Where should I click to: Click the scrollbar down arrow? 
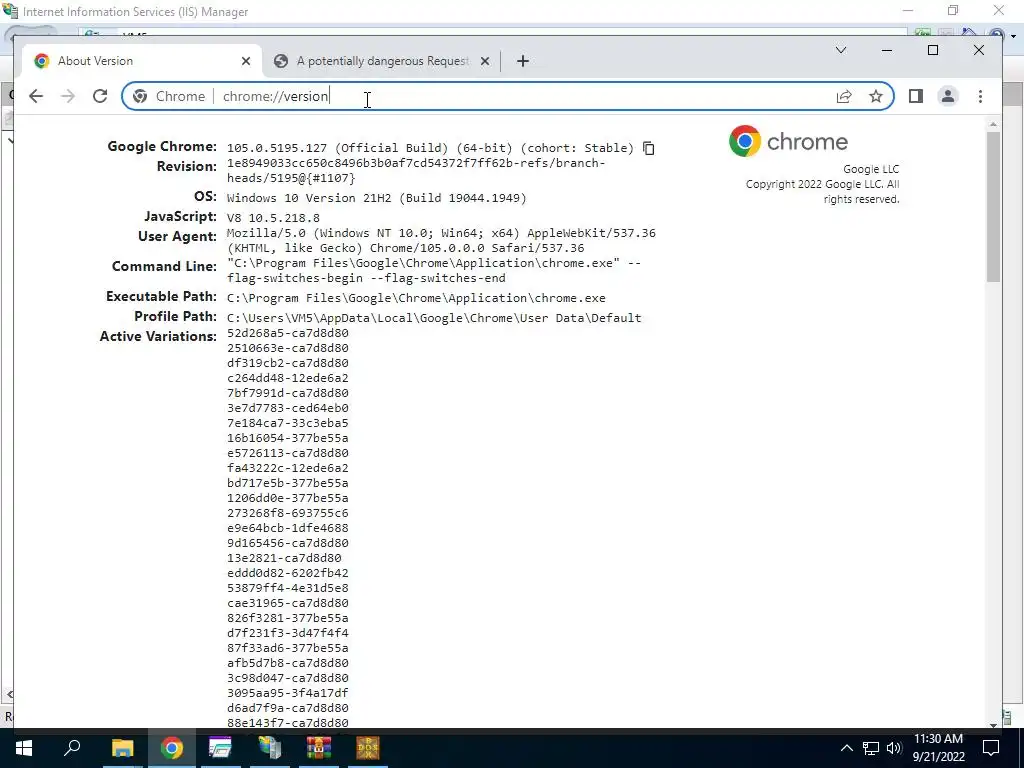pos(993,724)
